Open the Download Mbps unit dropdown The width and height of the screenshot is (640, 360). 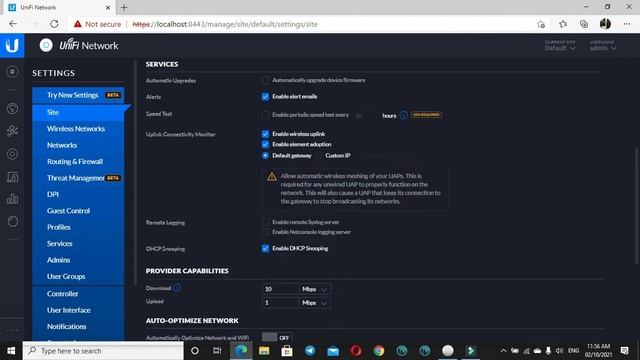tap(314, 289)
